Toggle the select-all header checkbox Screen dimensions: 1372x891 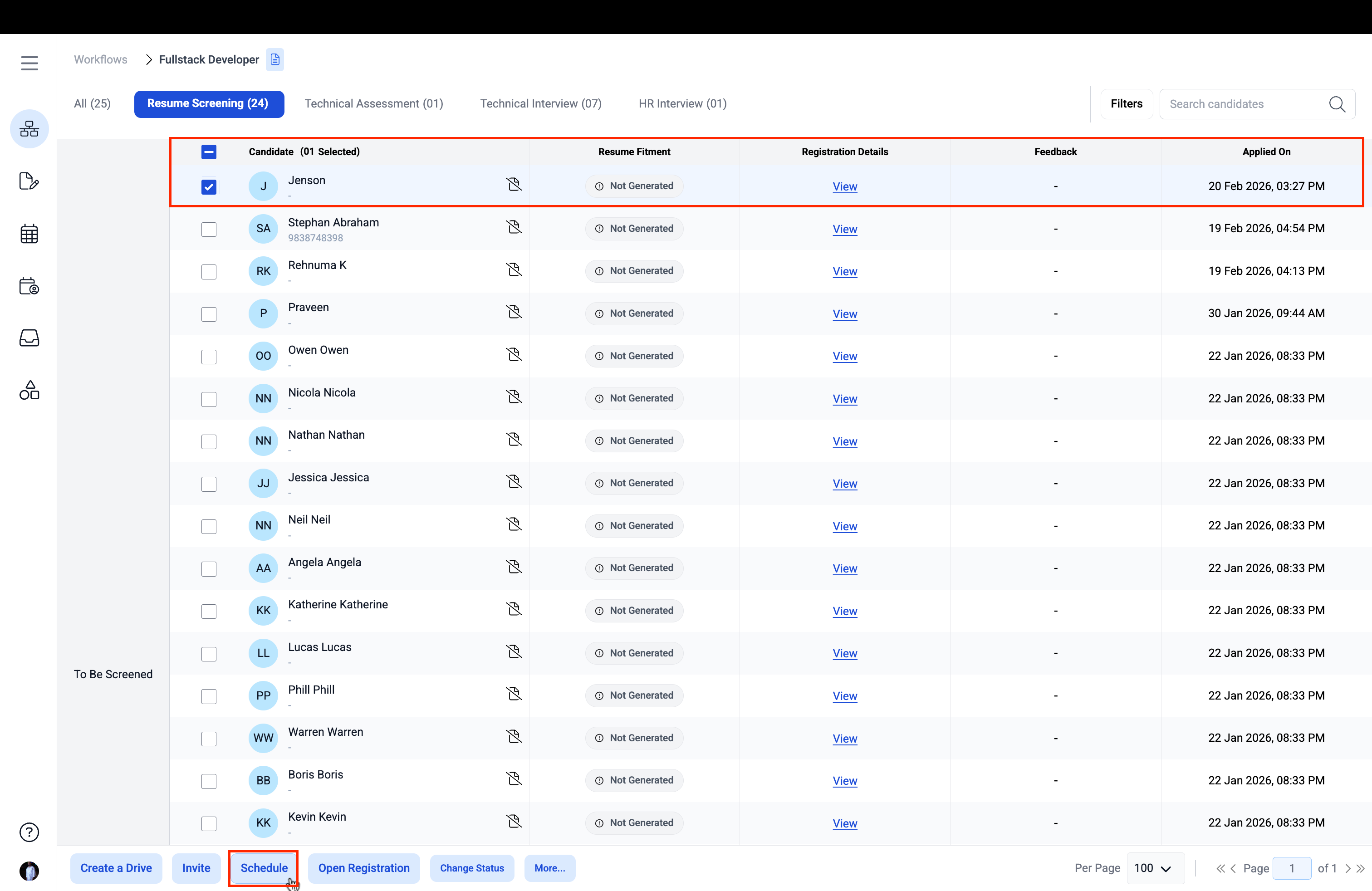coord(209,152)
